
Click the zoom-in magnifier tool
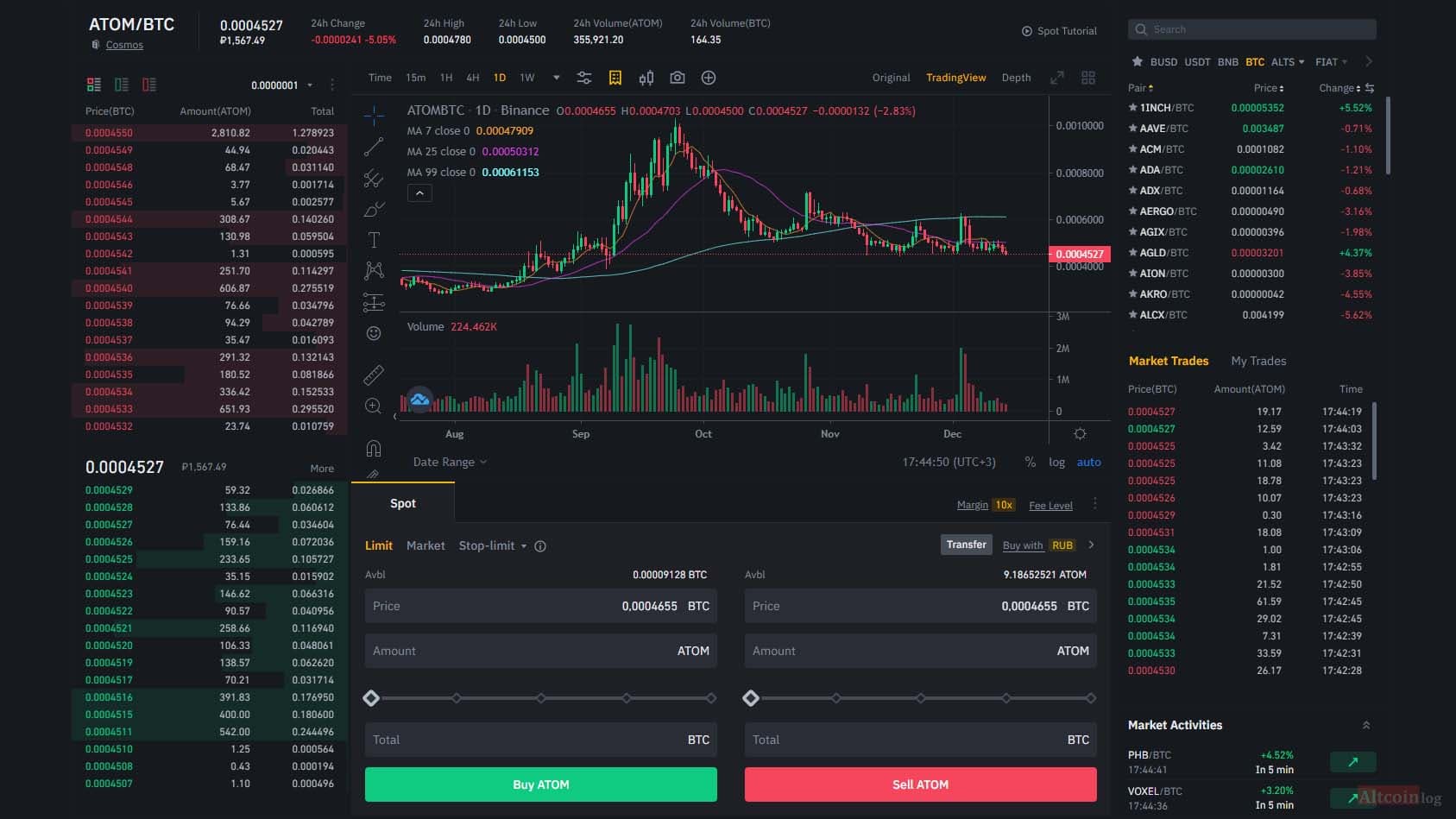(374, 406)
